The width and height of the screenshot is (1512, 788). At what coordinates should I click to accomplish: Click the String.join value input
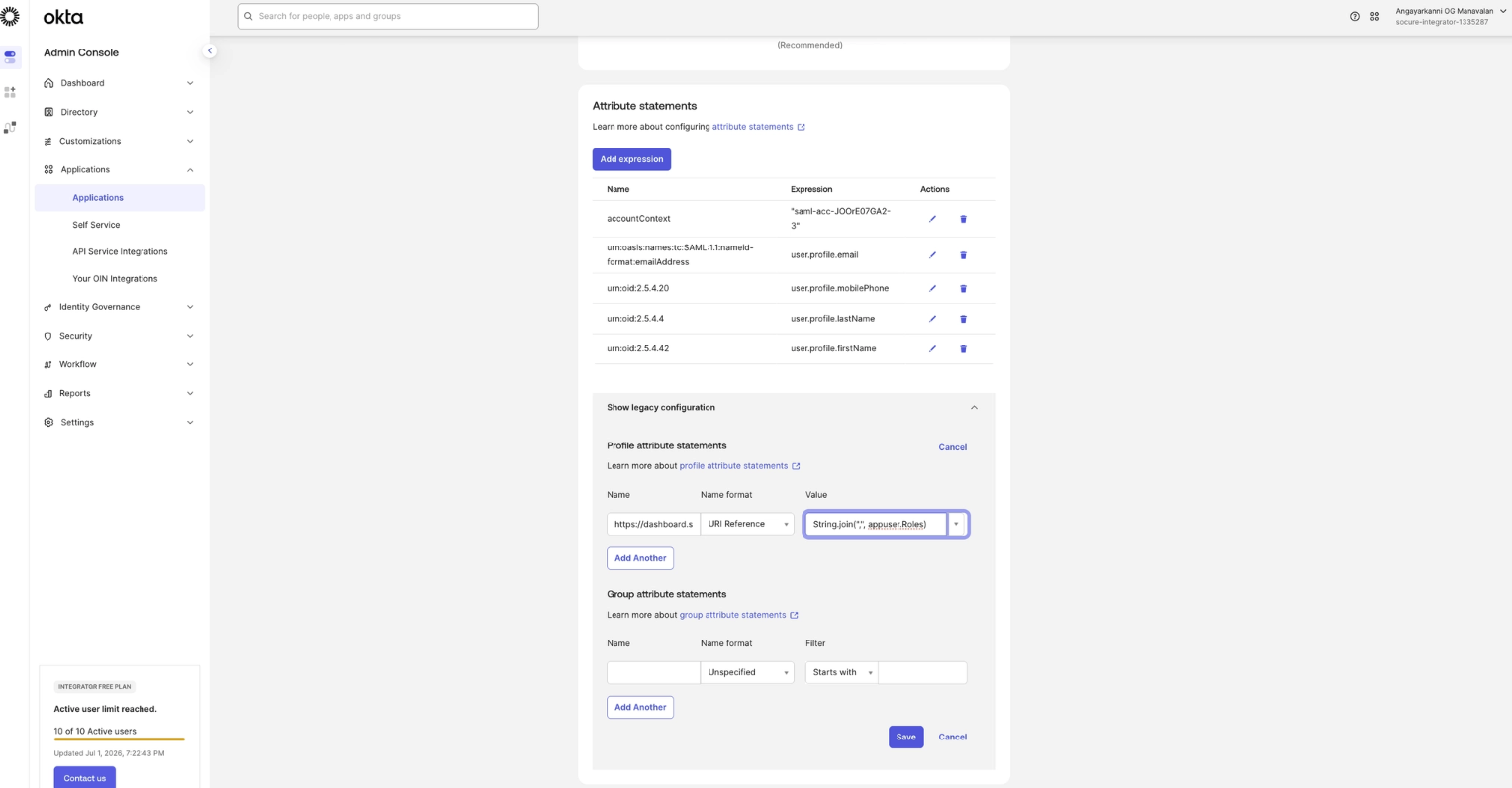click(876, 524)
